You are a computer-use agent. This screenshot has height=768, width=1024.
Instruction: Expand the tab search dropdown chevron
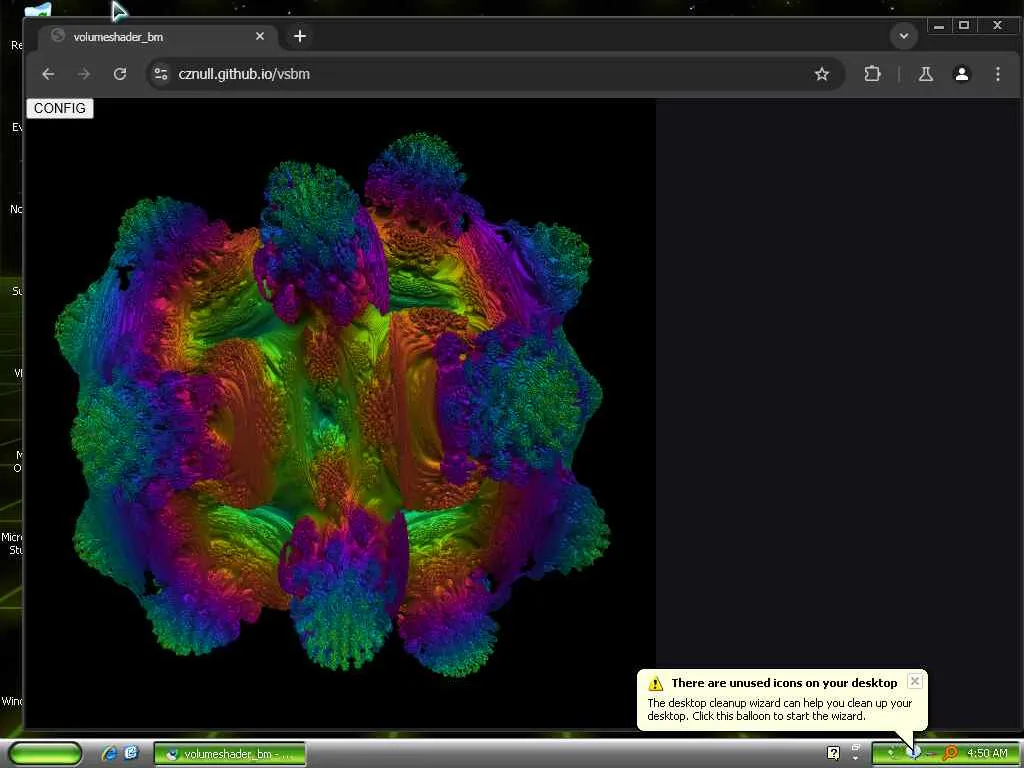coord(904,36)
